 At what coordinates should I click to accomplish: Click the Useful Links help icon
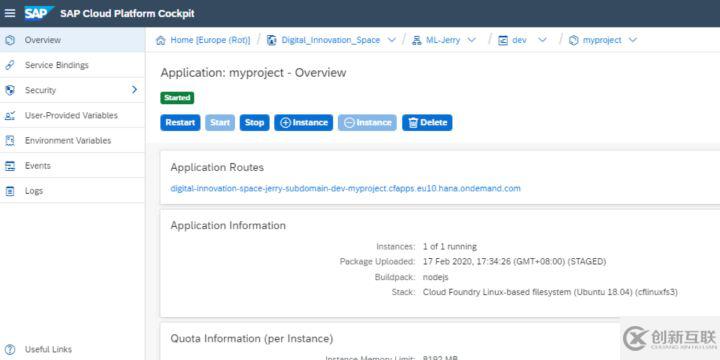point(10,349)
